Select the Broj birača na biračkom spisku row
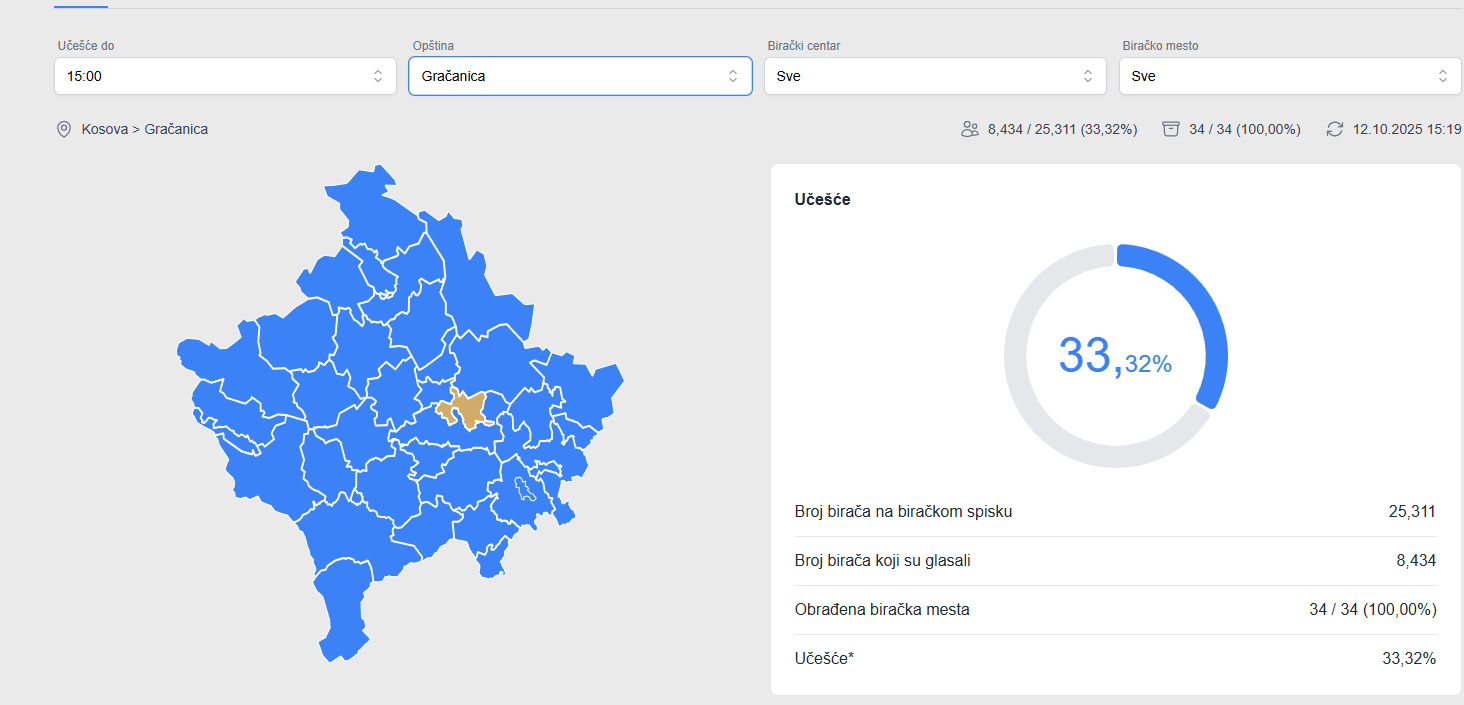This screenshot has height=705, width=1464. tap(1114, 512)
